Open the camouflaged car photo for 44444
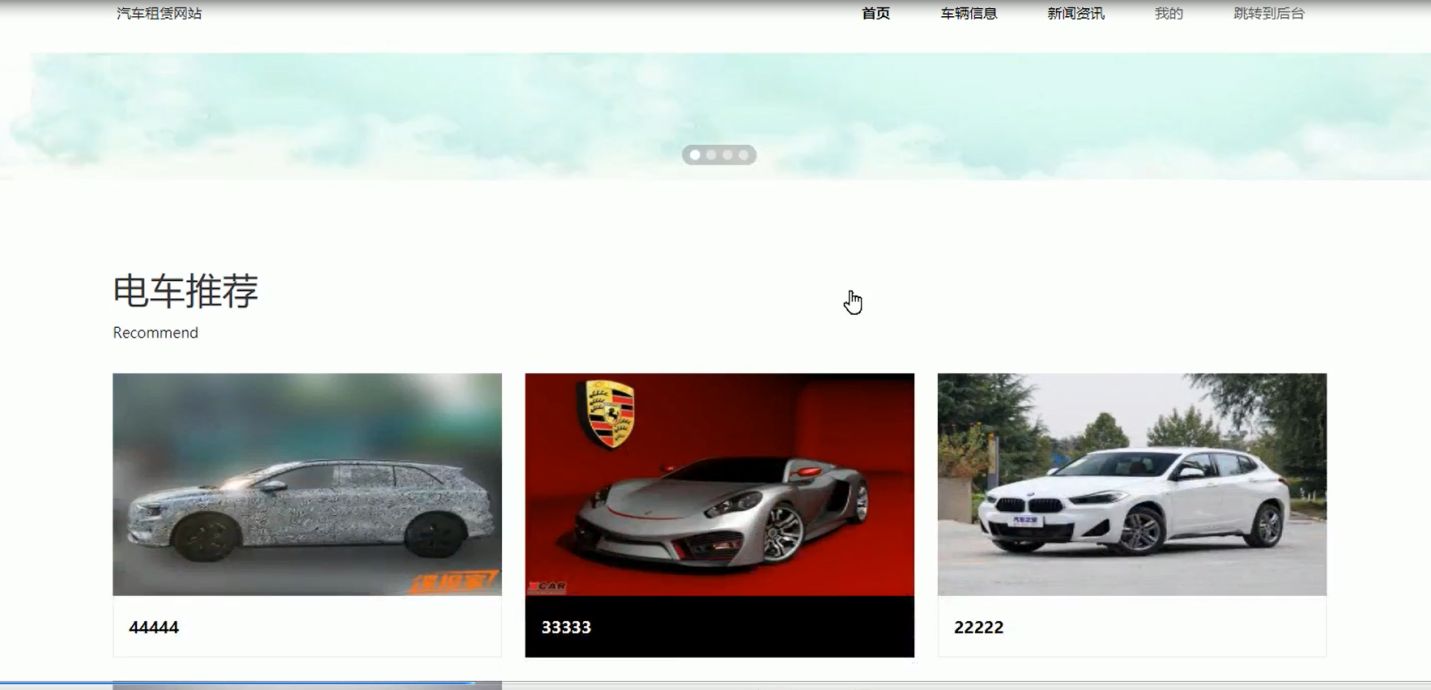Viewport: 1431px width, 690px height. (x=307, y=485)
